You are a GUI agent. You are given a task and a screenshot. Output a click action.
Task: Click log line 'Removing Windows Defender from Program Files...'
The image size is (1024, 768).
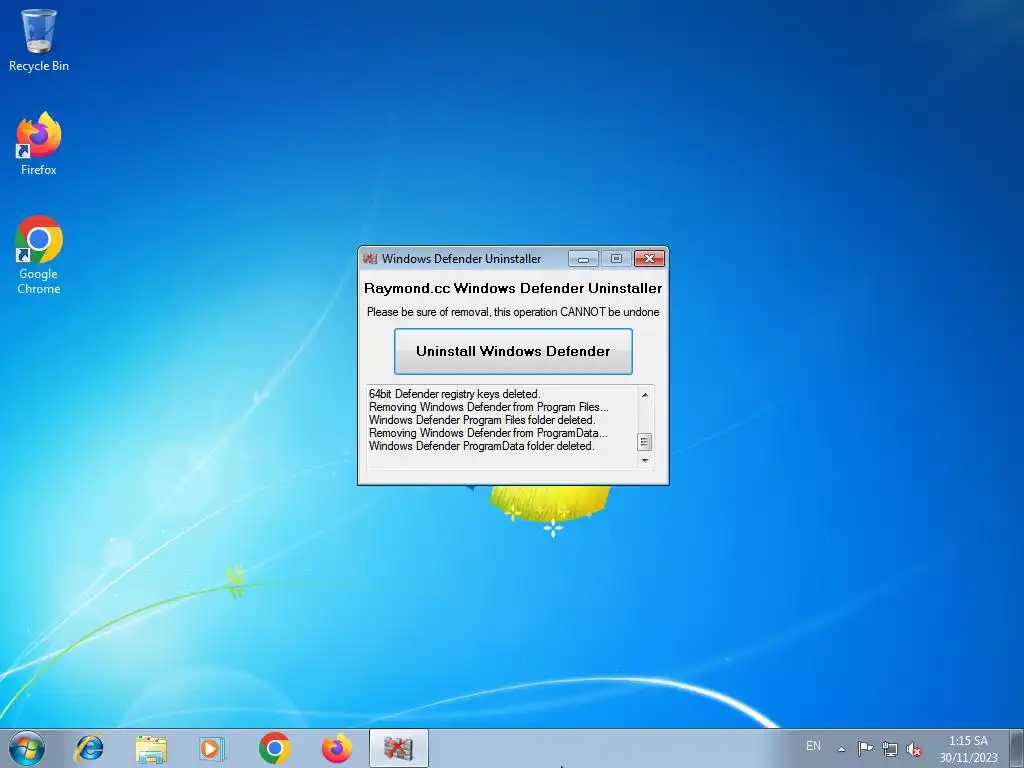488,407
